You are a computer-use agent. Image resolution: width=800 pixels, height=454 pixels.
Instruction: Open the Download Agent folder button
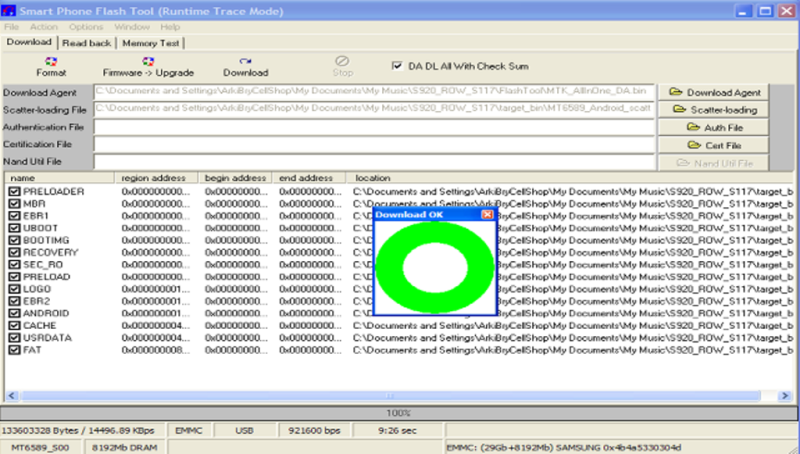coord(715,92)
